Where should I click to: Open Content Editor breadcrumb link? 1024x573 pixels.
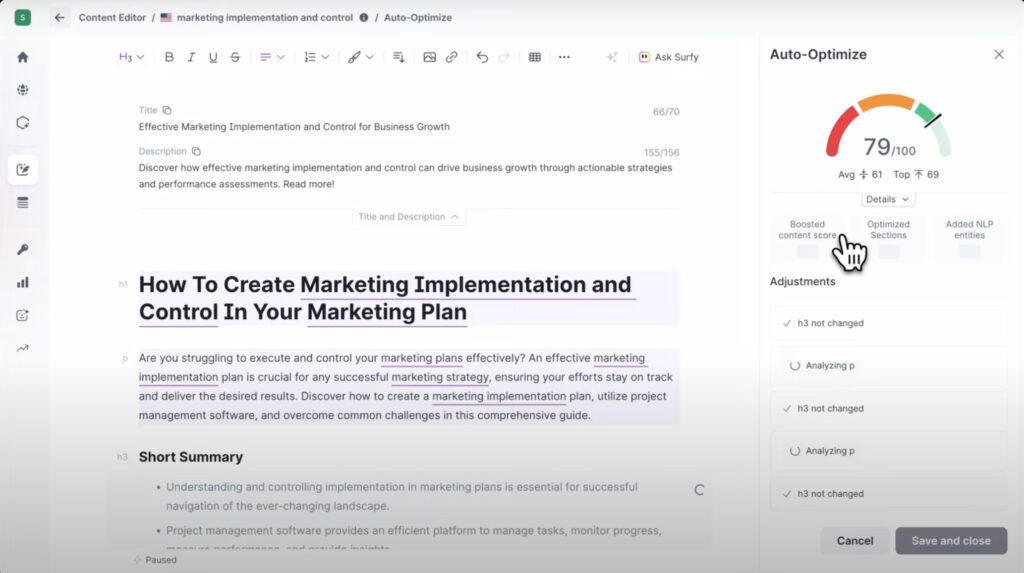pos(112,18)
